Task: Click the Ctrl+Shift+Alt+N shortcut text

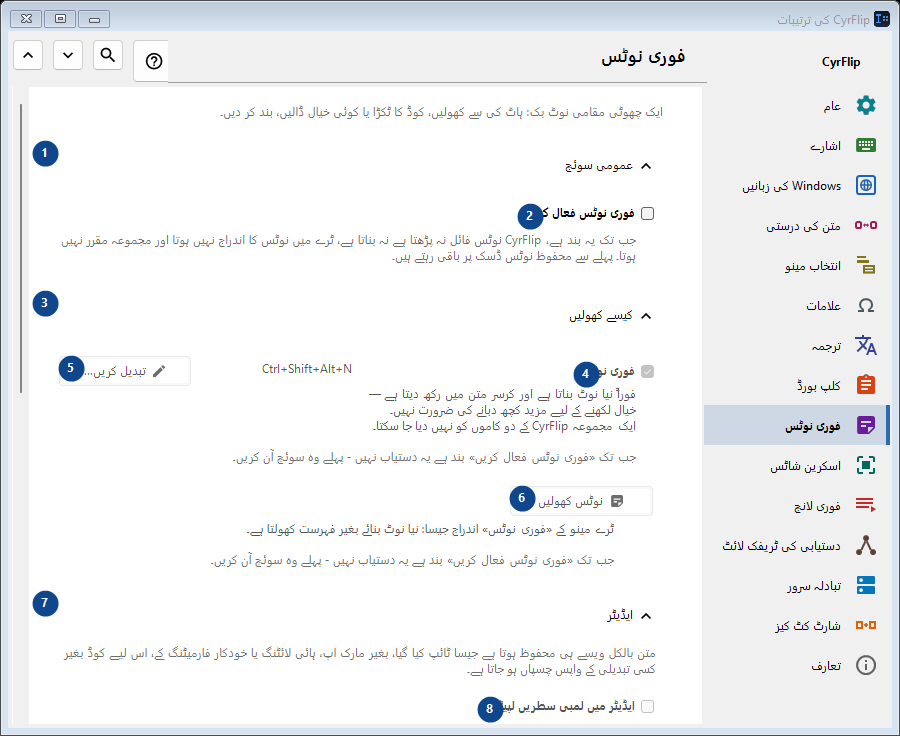Action: 307,369
